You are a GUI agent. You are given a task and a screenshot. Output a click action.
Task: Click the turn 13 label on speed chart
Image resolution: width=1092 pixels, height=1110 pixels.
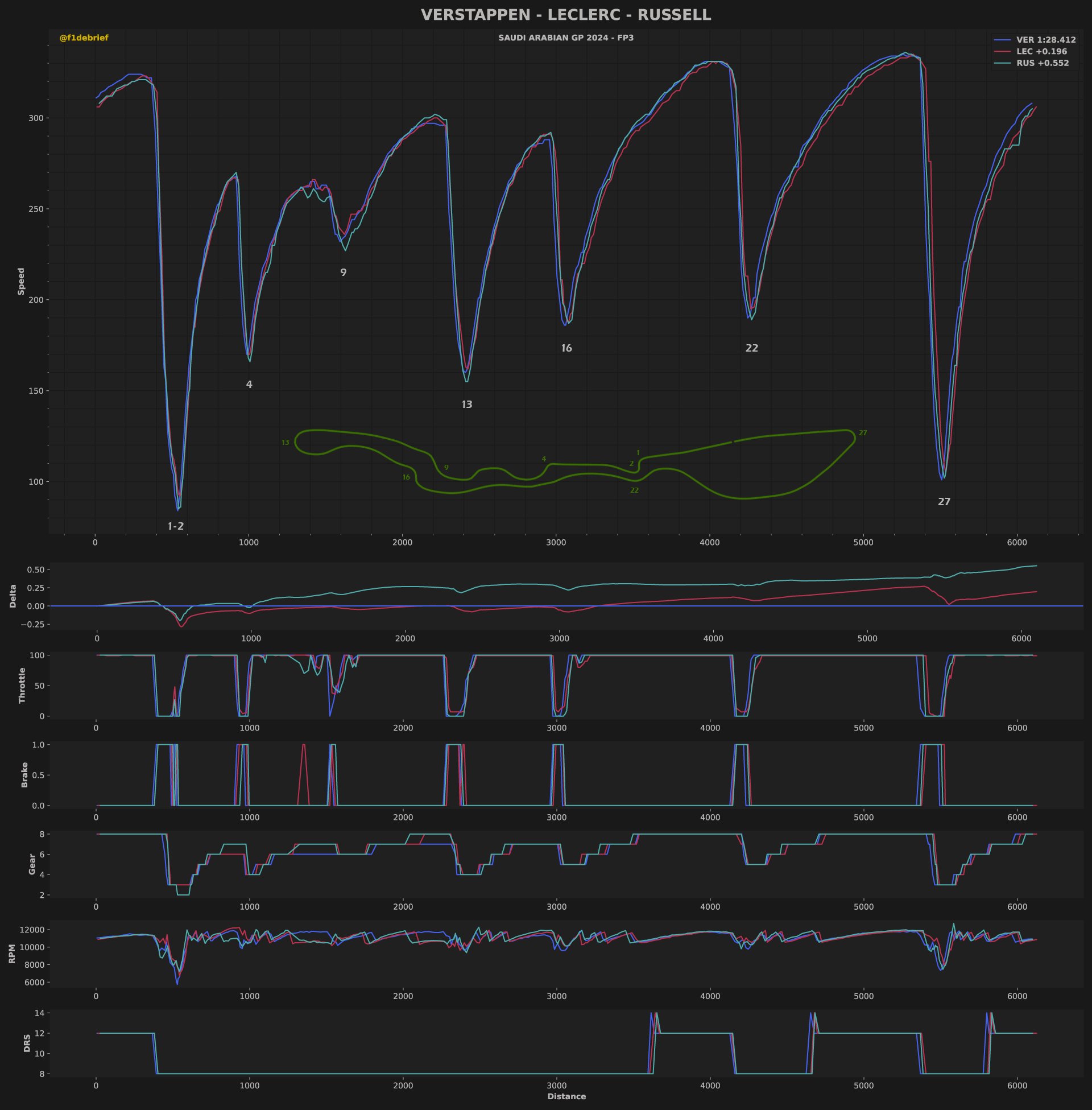(467, 405)
